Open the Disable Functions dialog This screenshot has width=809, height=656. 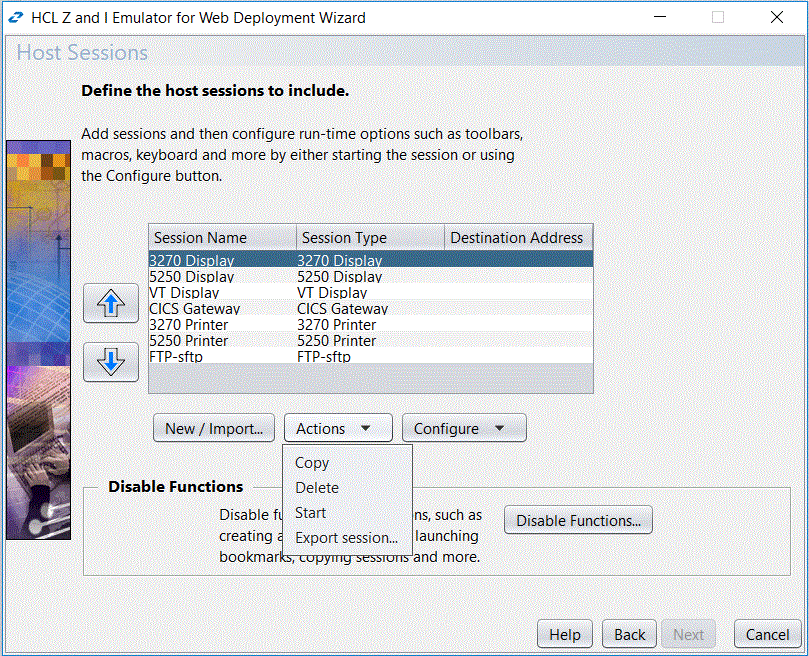pos(578,520)
